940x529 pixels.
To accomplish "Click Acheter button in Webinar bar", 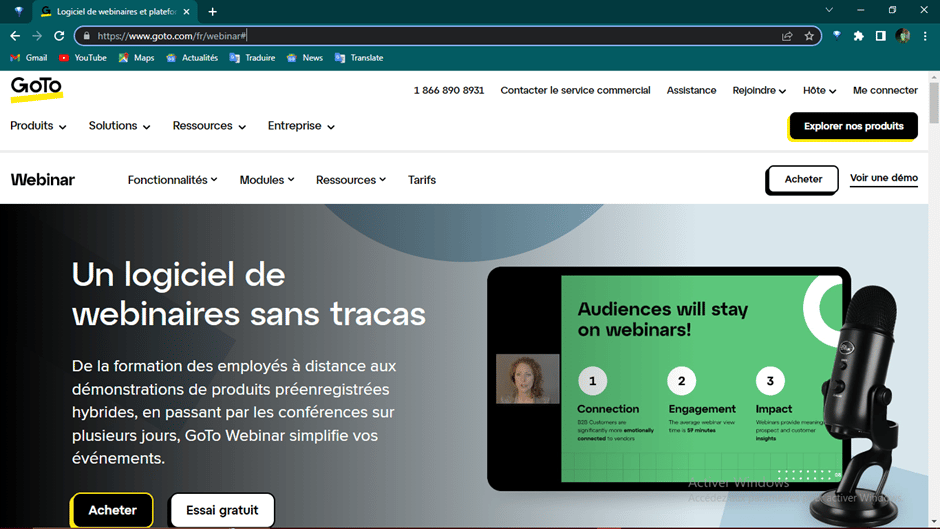I will pos(803,179).
